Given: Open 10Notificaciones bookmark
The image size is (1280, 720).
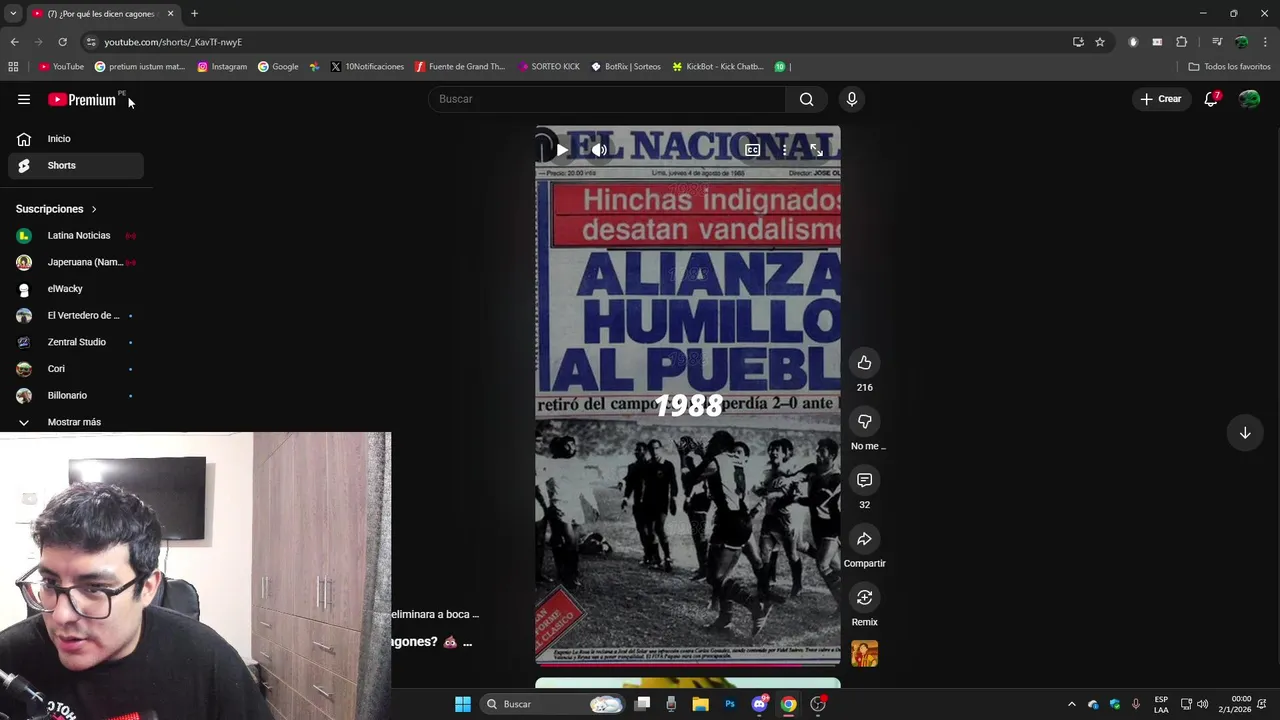Looking at the screenshot, I should (367, 67).
